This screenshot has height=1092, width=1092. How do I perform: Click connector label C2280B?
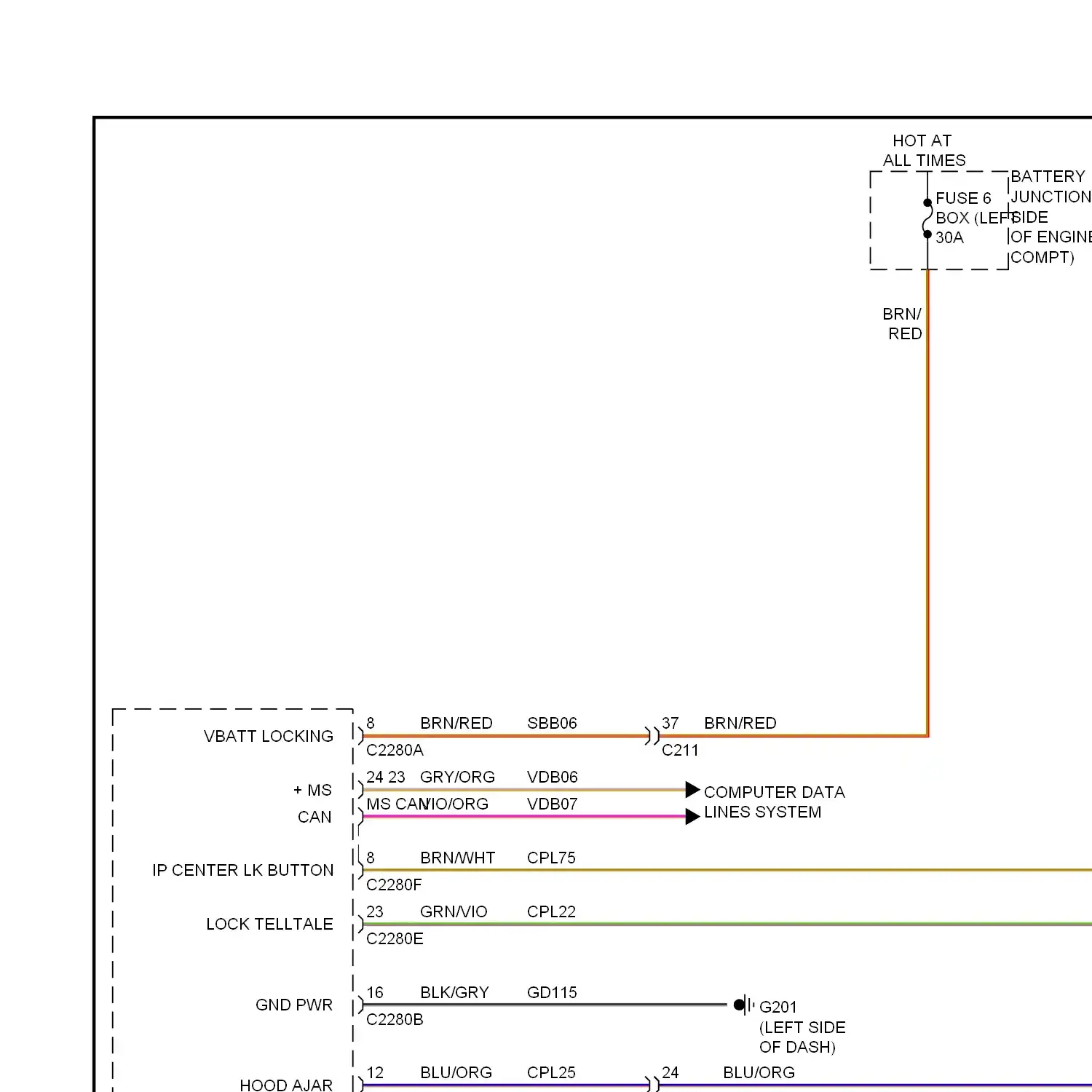pos(395,1019)
